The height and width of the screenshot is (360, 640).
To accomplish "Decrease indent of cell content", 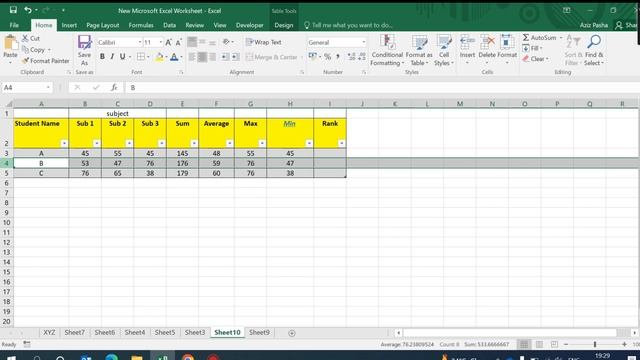I will 225,57.
